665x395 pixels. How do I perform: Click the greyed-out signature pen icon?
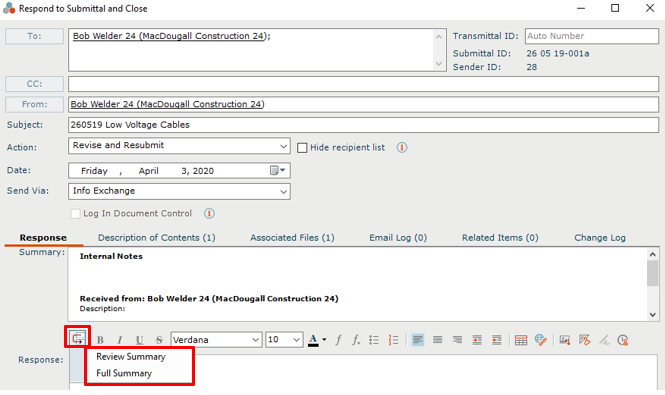tap(604, 340)
